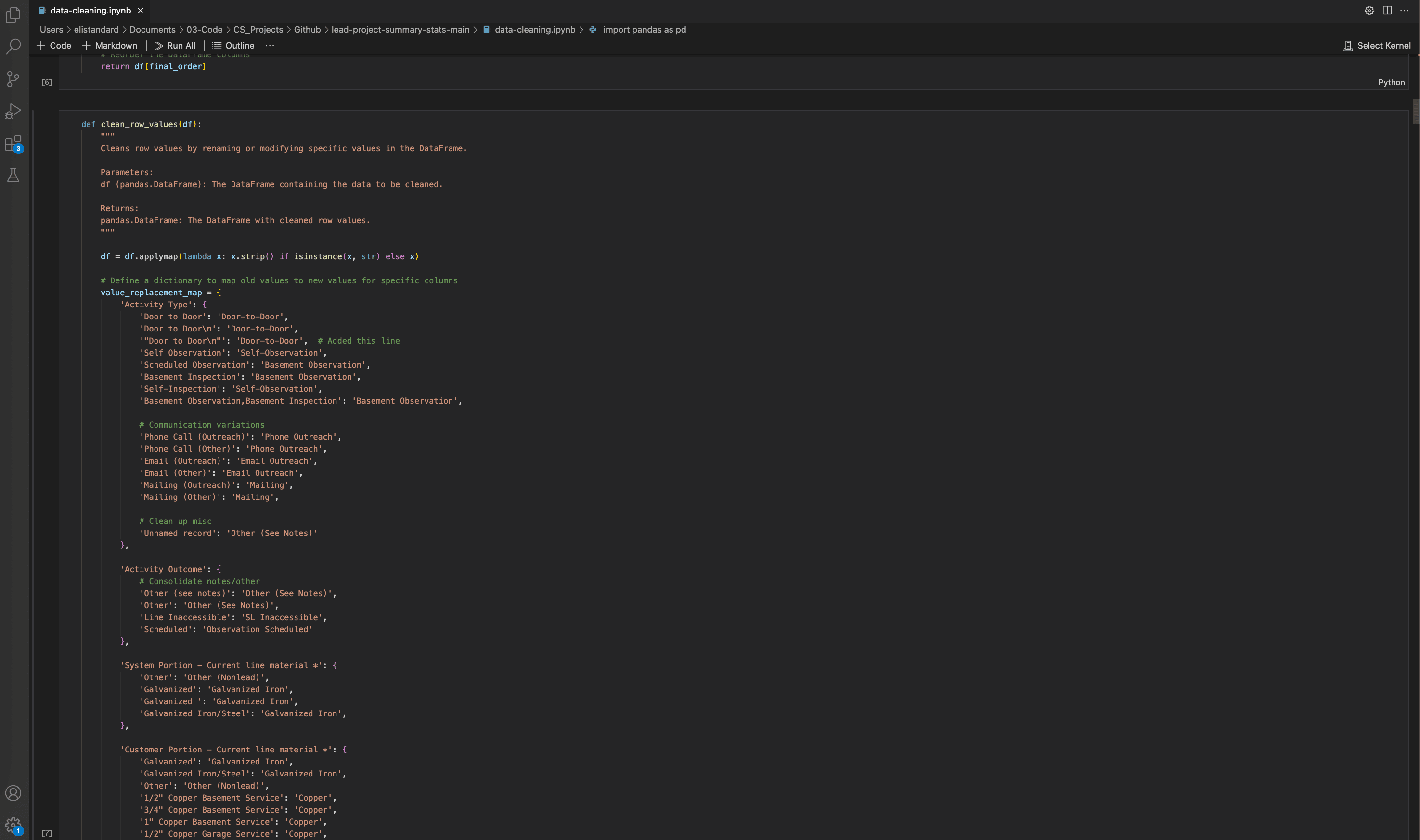Viewport: 1420px width, 840px height.
Task: Close the data-cleaning.ipynb tab
Action: (x=141, y=10)
